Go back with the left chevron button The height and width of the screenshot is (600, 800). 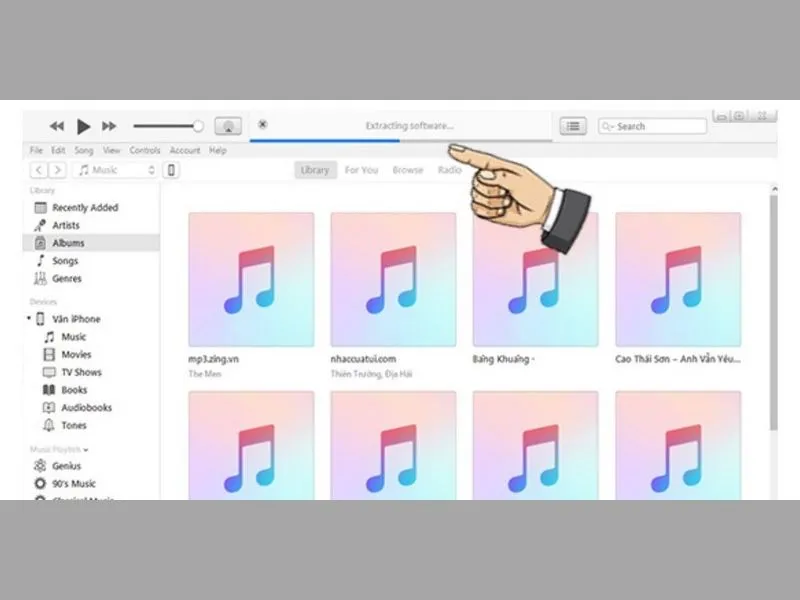[39, 170]
